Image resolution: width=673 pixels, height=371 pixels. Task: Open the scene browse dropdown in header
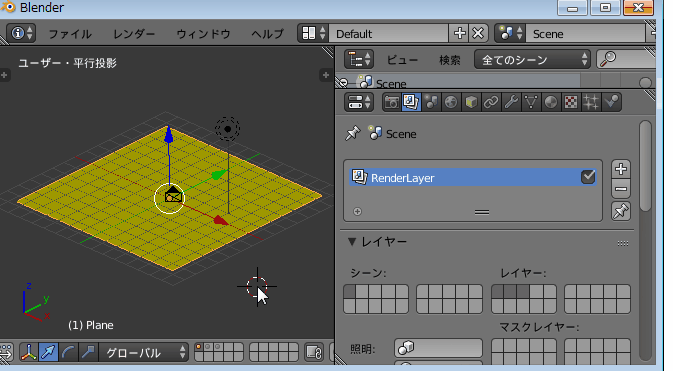(510, 33)
